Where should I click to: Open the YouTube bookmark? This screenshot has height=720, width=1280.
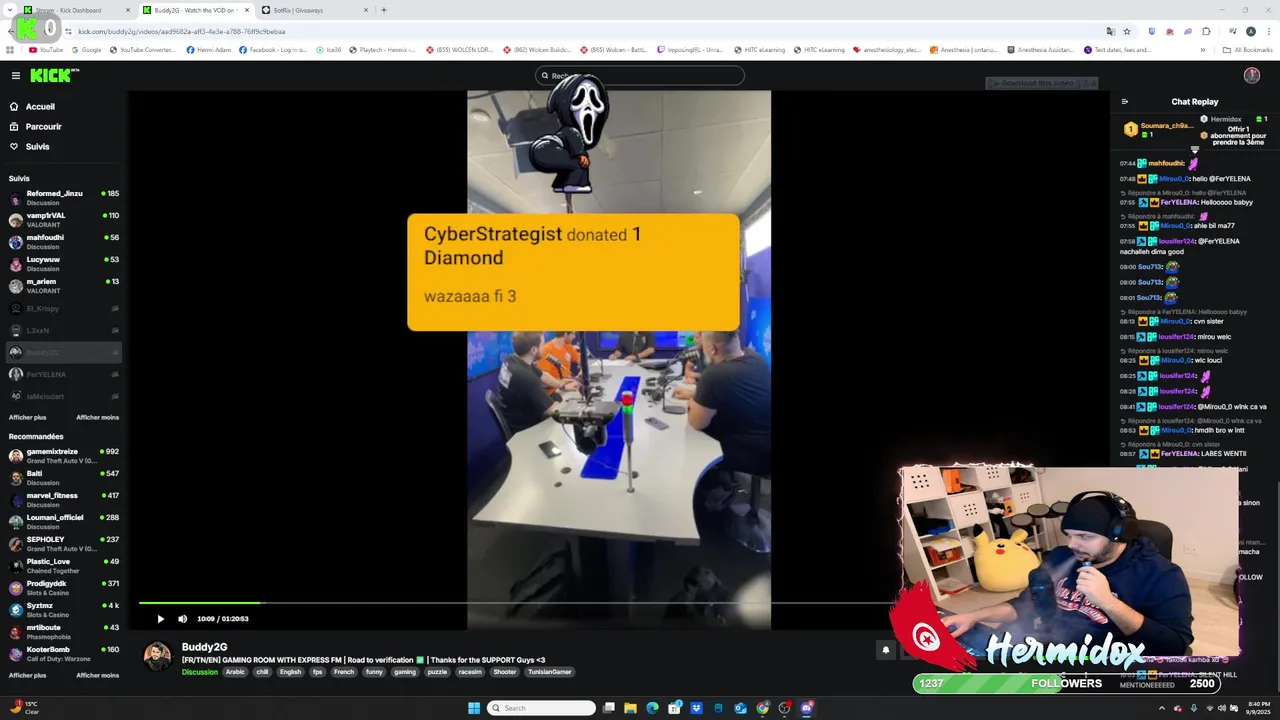[46, 50]
